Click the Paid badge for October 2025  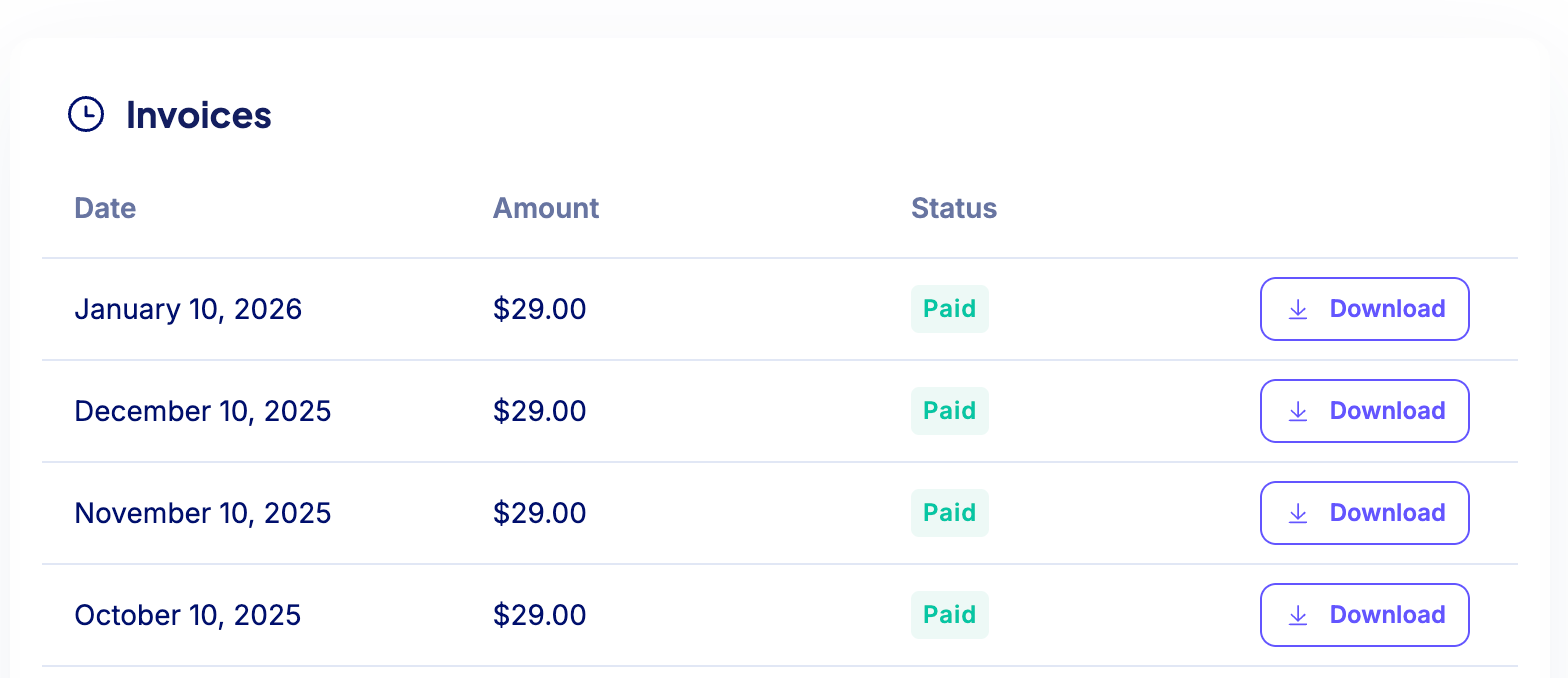[950, 615]
